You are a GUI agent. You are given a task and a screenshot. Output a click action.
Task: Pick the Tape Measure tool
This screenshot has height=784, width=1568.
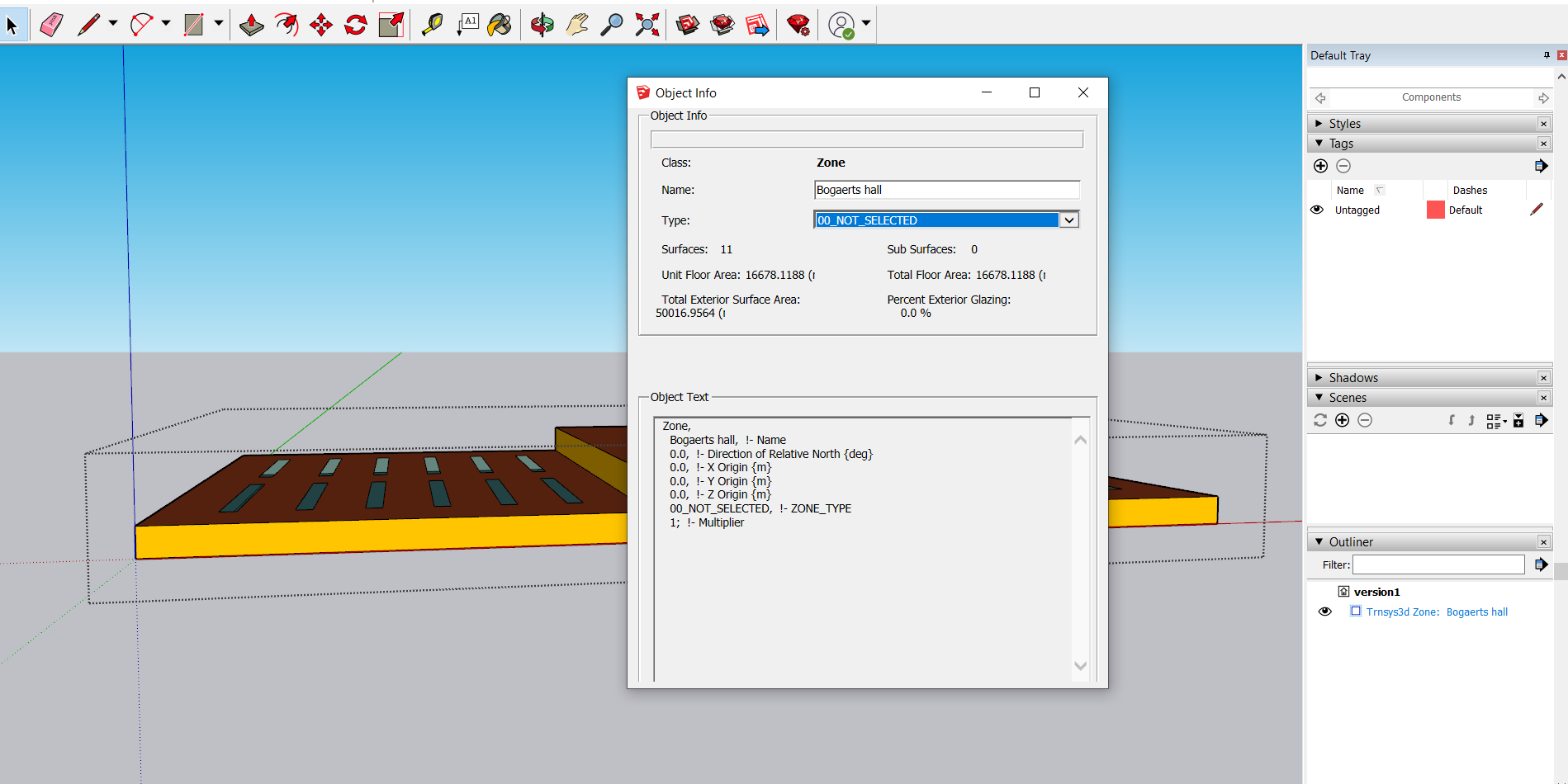pyautogui.click(x=432, y=25)
